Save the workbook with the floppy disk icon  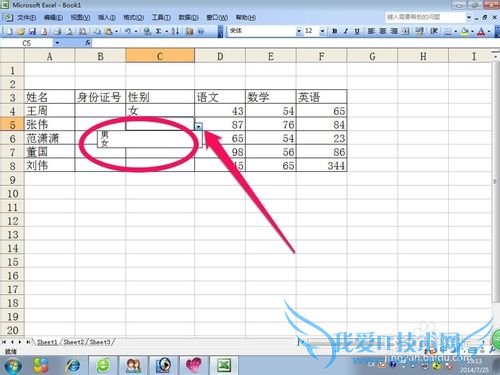[32, 31]
